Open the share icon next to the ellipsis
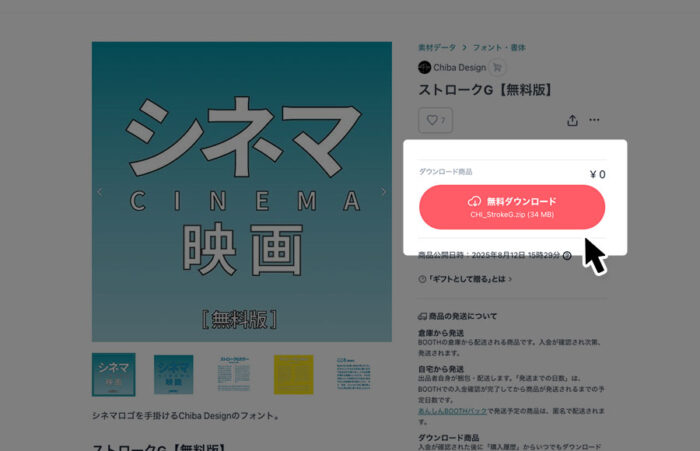The height and width of the screenshot is (451, 700). (x=572, y=120)
